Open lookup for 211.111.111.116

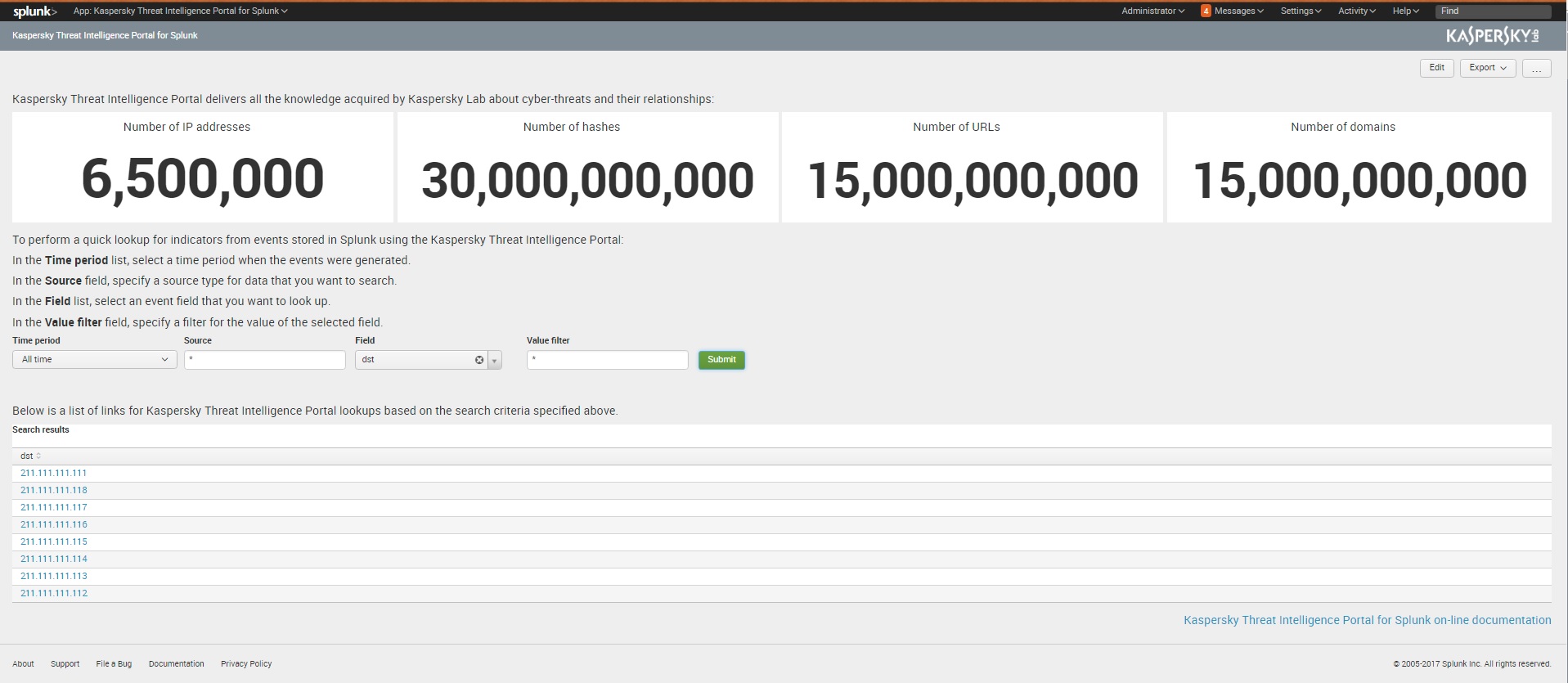[54, 525]
